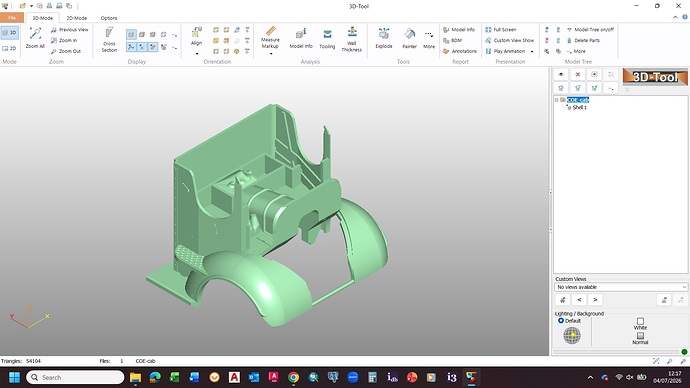Click the Windows Start button

tap(14, 377)
